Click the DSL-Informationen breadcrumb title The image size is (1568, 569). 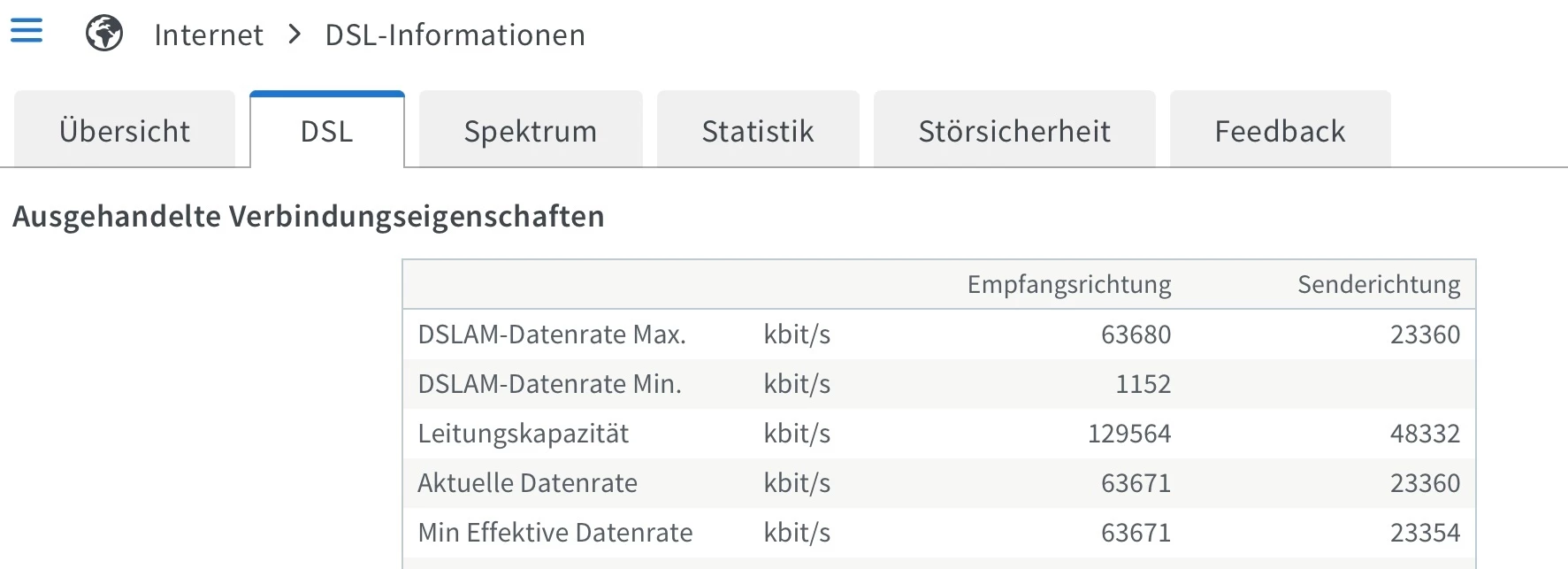[455, 35]
